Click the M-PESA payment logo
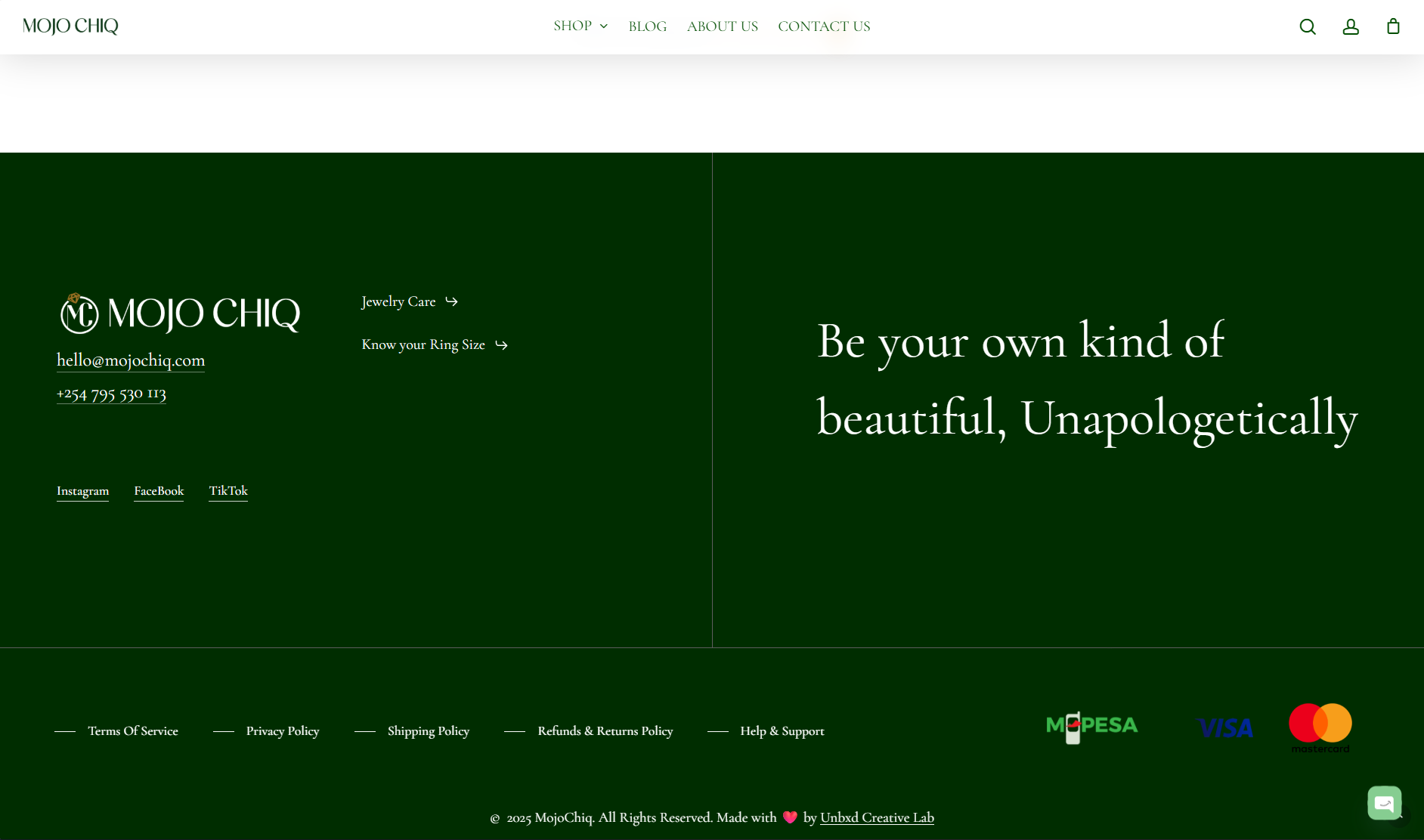Screen dimensions: 1424x840 pos(1091,727)
